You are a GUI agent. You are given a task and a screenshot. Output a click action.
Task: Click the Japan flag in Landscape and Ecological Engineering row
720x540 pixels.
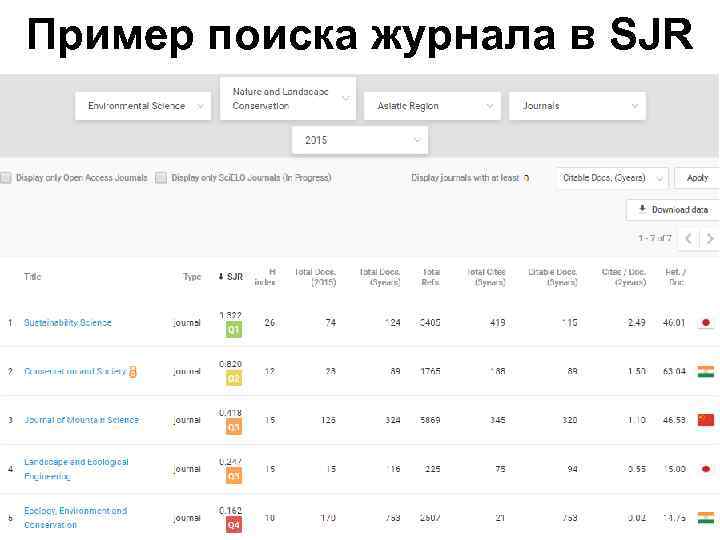706,469
